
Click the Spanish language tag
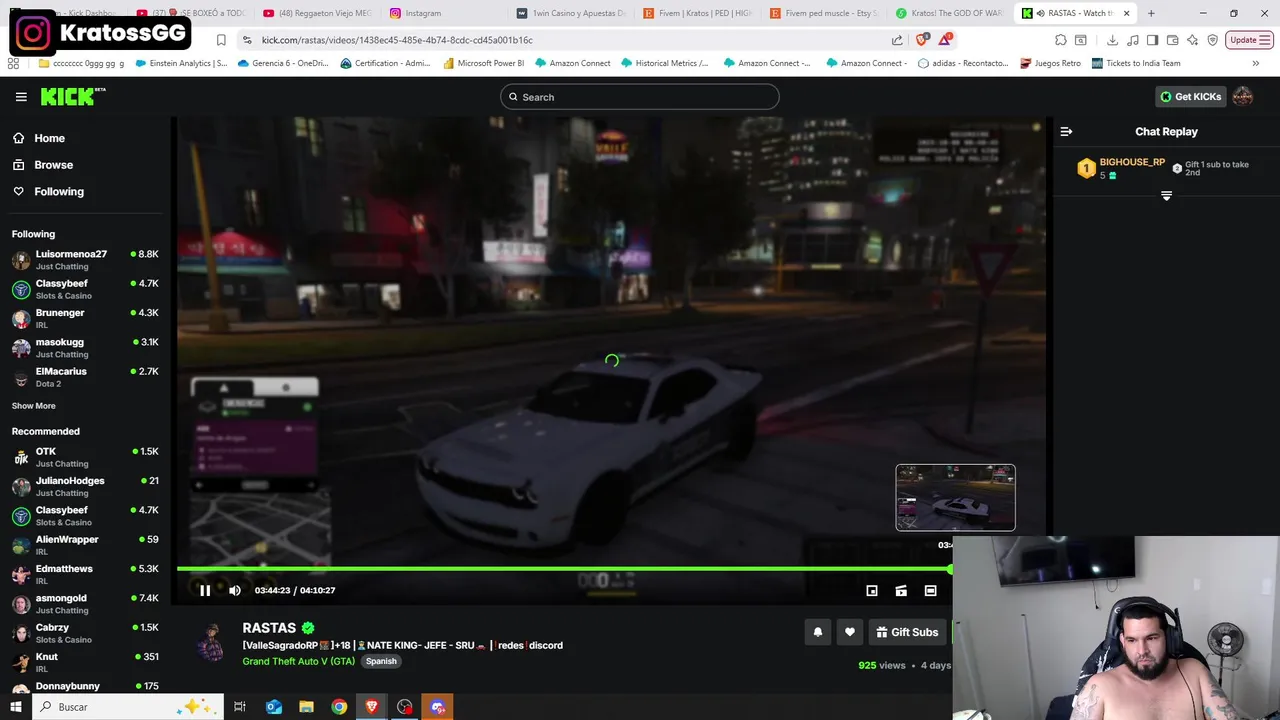tap(381, 661)
